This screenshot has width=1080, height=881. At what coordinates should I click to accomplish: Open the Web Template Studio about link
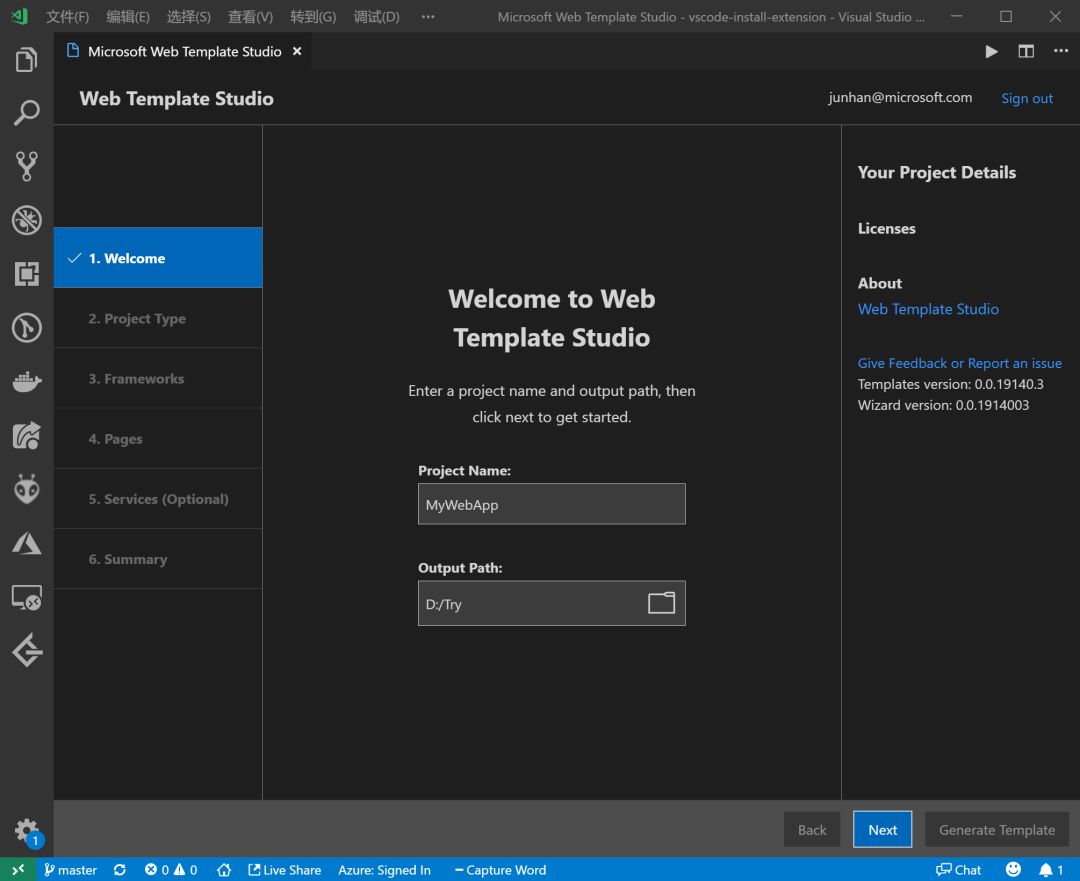point(928,309)
